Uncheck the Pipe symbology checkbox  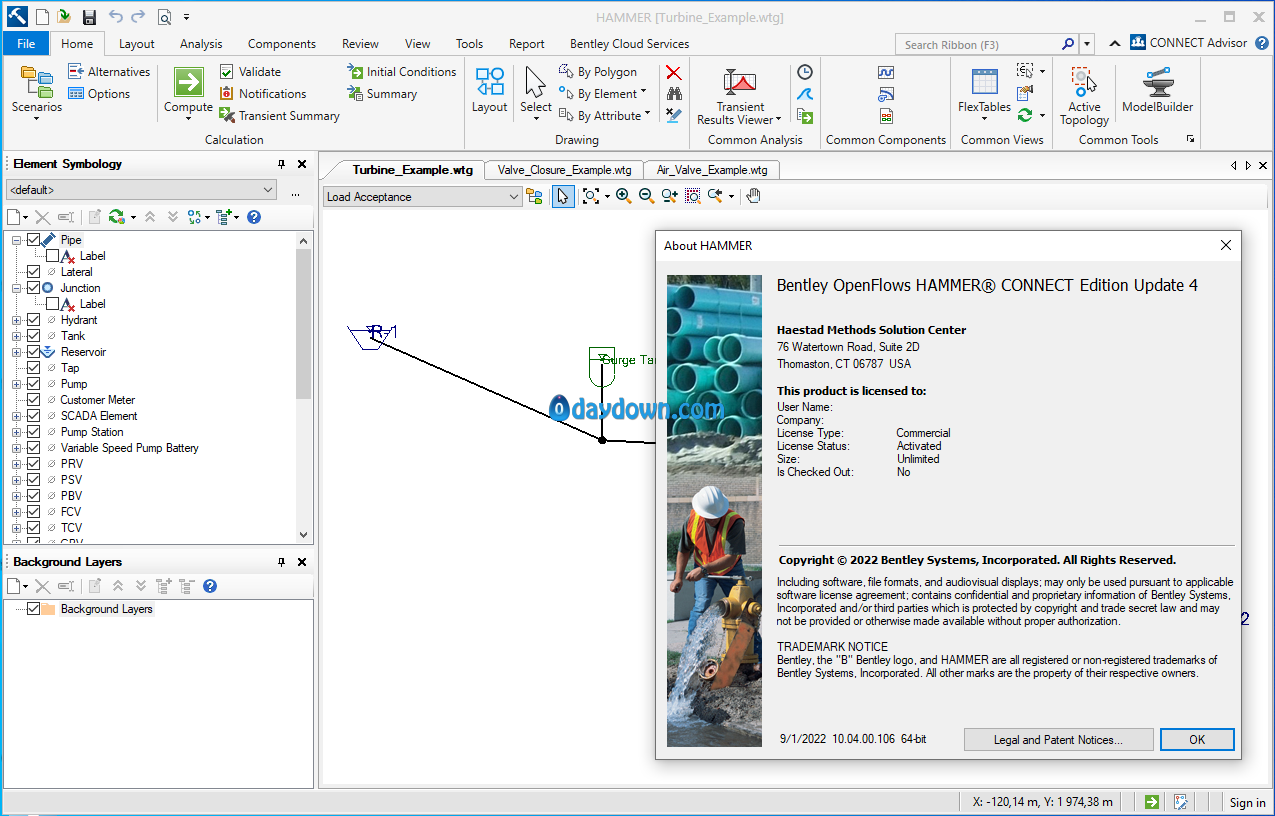34,240
